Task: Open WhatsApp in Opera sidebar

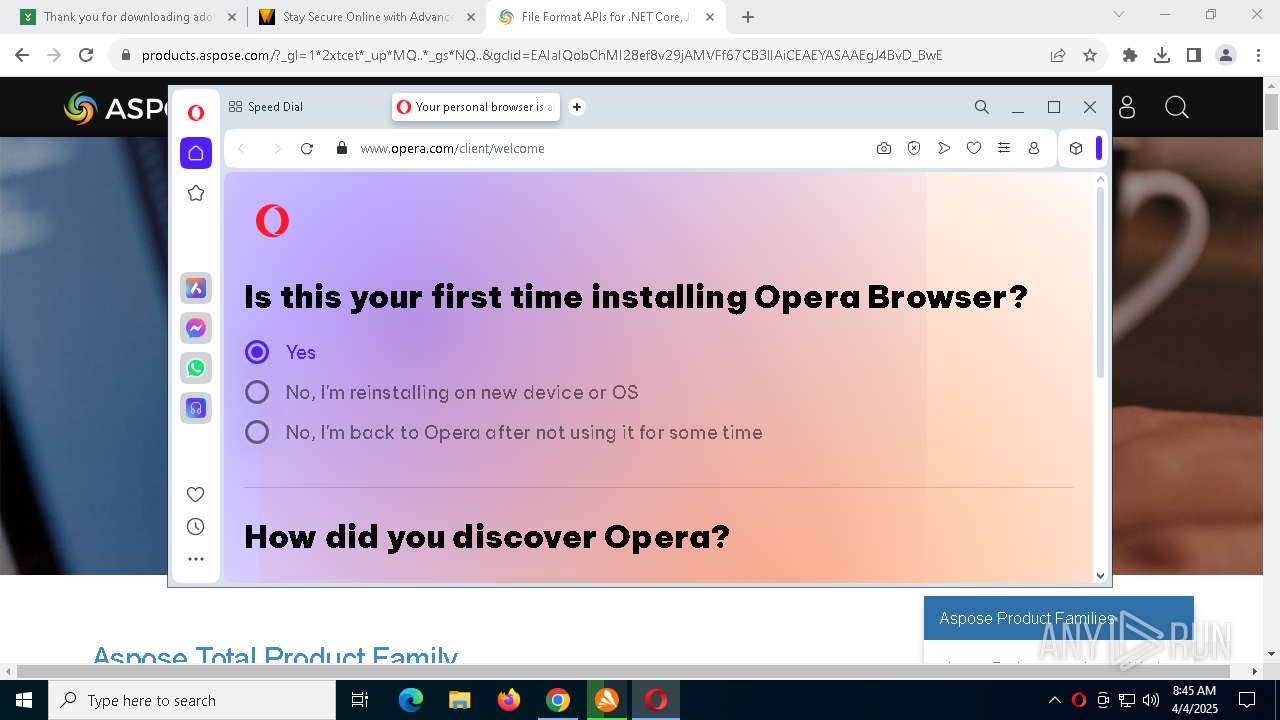Action: click(196, 368)
